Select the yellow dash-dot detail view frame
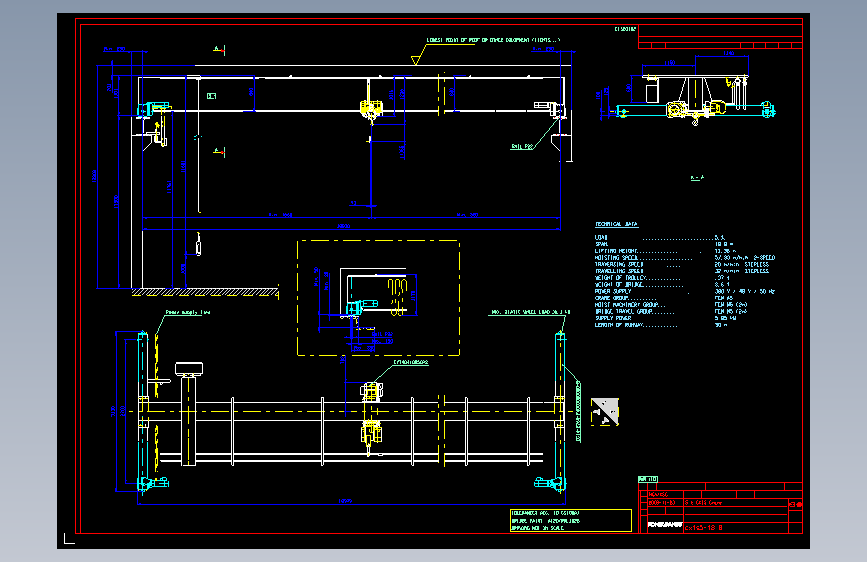Viewport: 867px width, 562px height. 378,298
